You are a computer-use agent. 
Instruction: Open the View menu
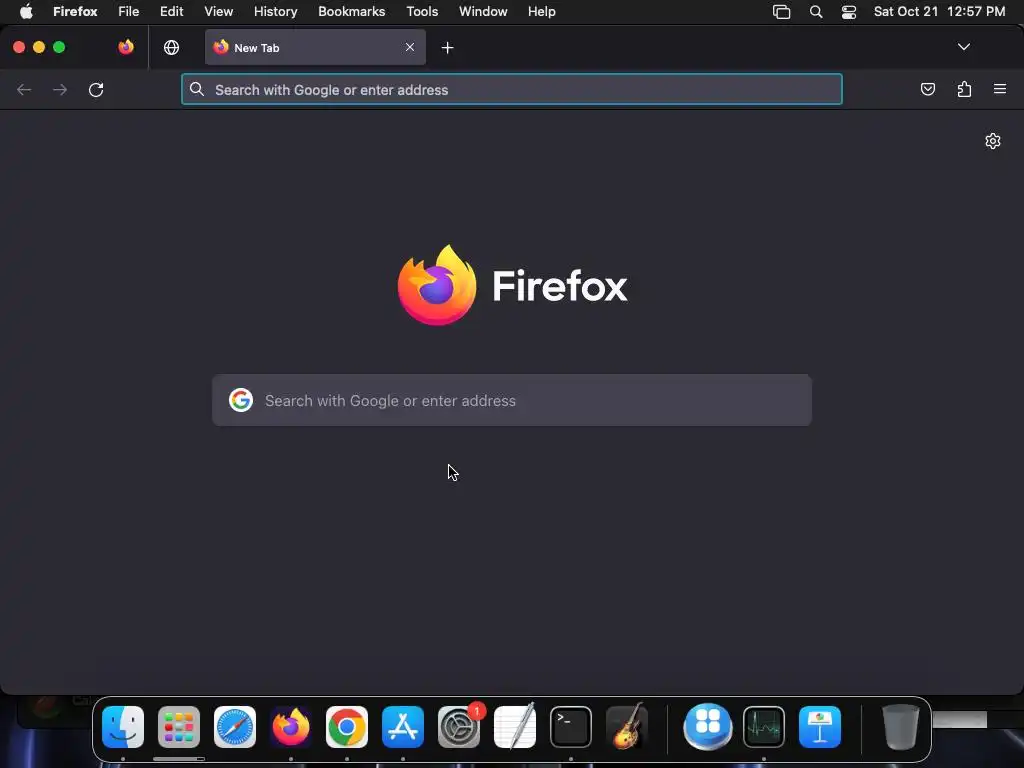(x=218, y=12)
